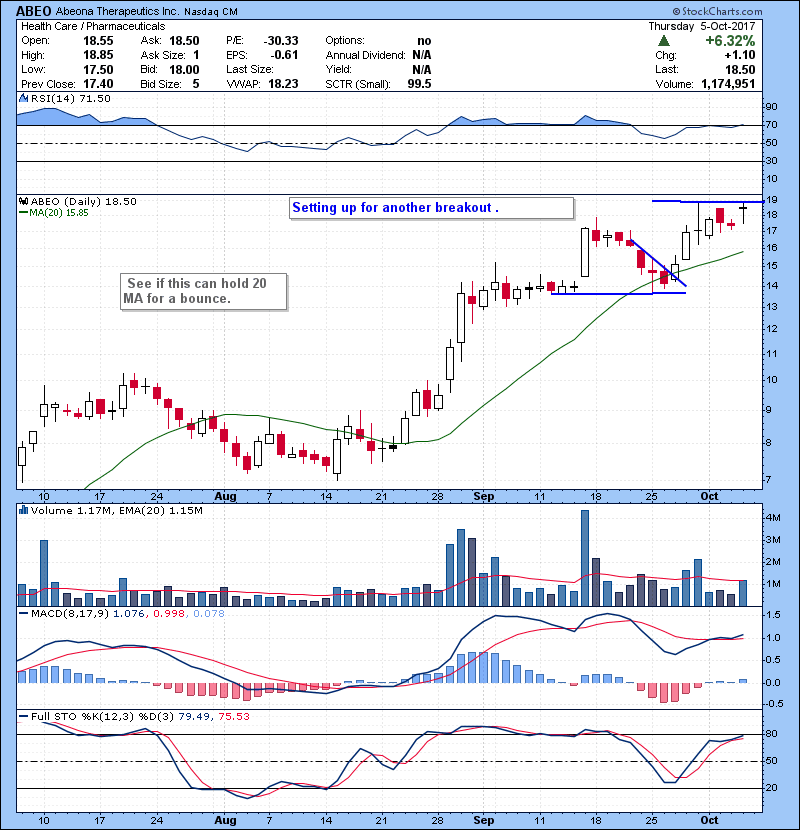Image resolution: width=800 pixels, height=830 pixels.
Task: Click the RSI indicator icon beside RSI(14)
Action: tap(23, 98)
